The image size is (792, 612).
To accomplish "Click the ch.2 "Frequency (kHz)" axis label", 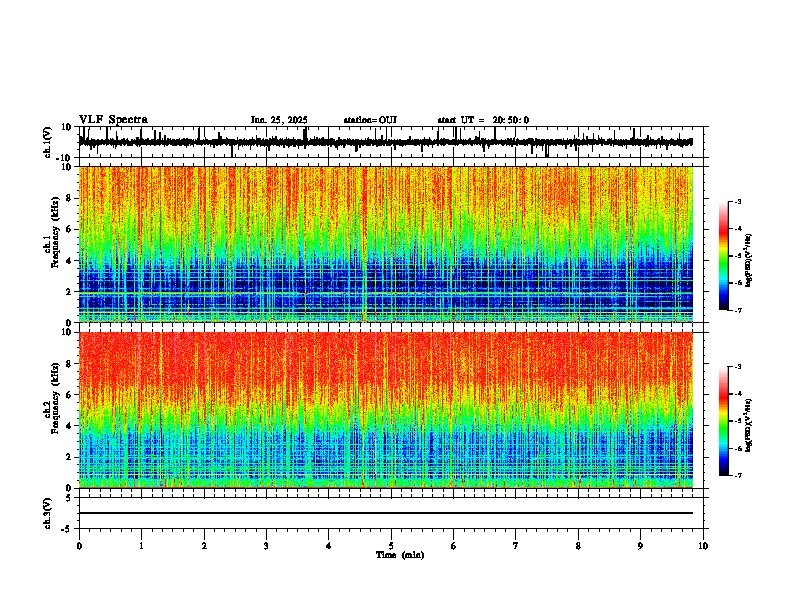I will tap(55, 398).
